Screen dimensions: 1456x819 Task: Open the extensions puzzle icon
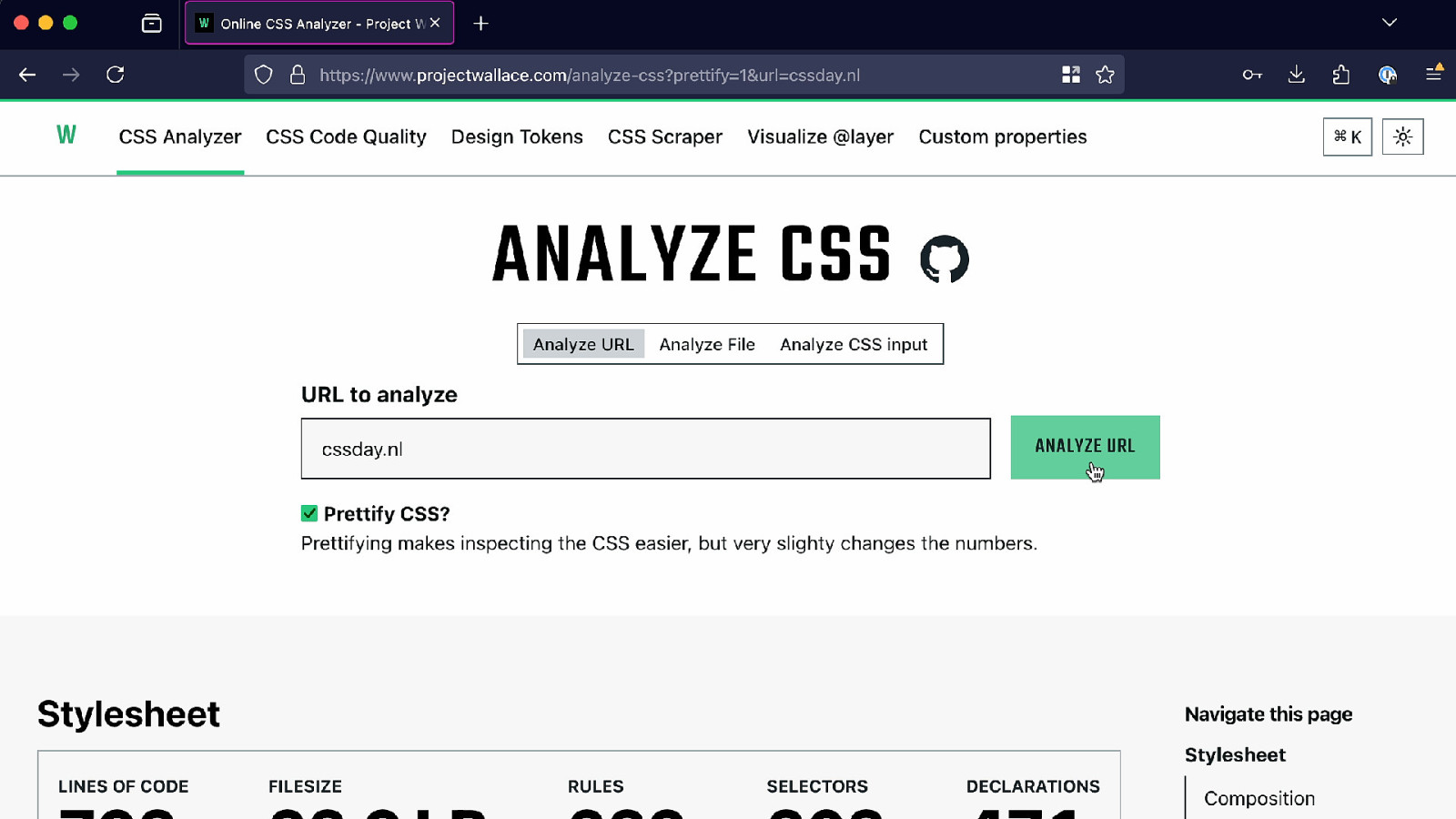[x=1341, y=75]
